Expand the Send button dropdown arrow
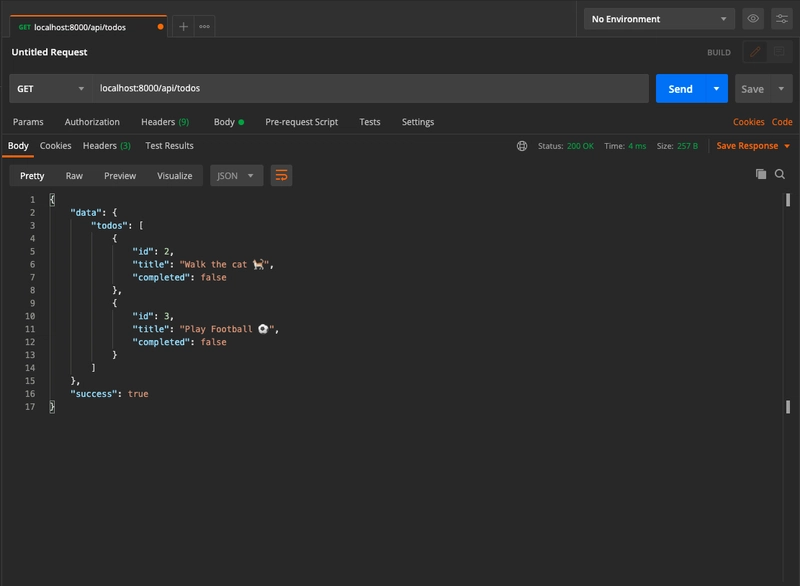The image size is (800, 586). pyautogui.click(x=716, y=89)
